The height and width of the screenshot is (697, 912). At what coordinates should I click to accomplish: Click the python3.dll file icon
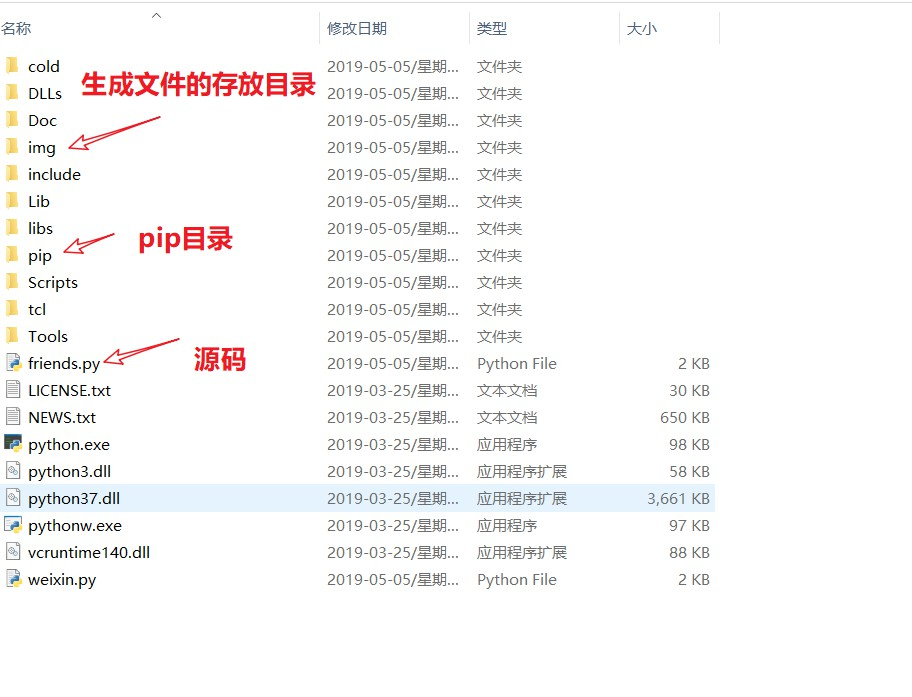pos(13,470)
